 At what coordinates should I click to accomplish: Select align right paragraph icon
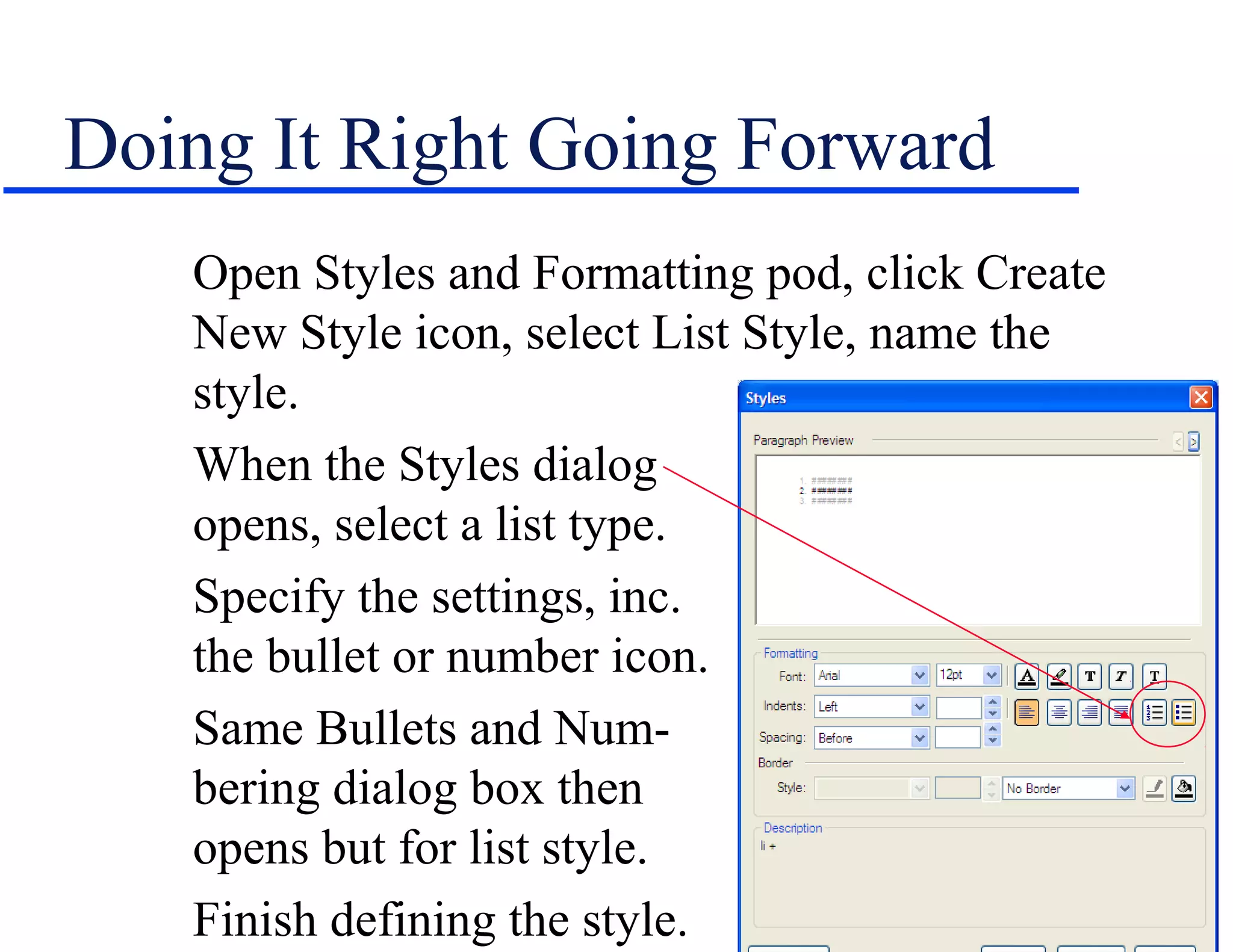tap(1090, 713)
